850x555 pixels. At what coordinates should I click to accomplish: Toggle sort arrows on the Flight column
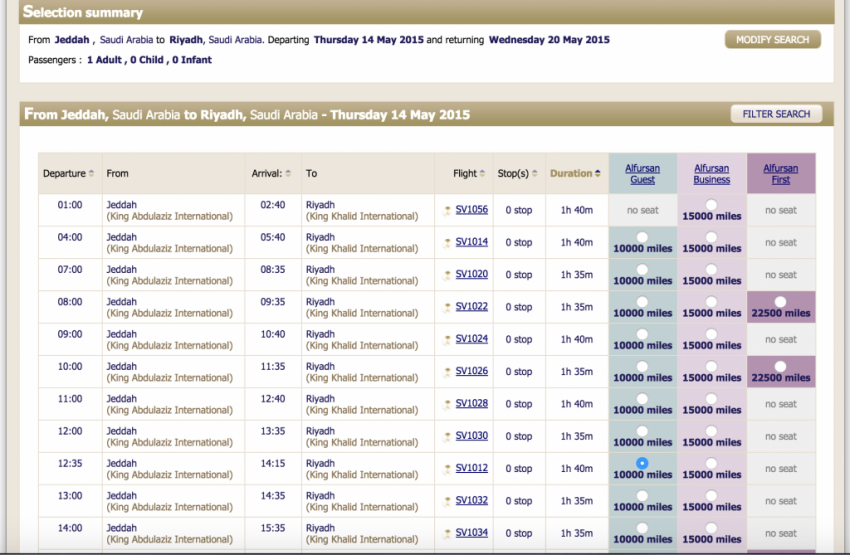point(483,174)
